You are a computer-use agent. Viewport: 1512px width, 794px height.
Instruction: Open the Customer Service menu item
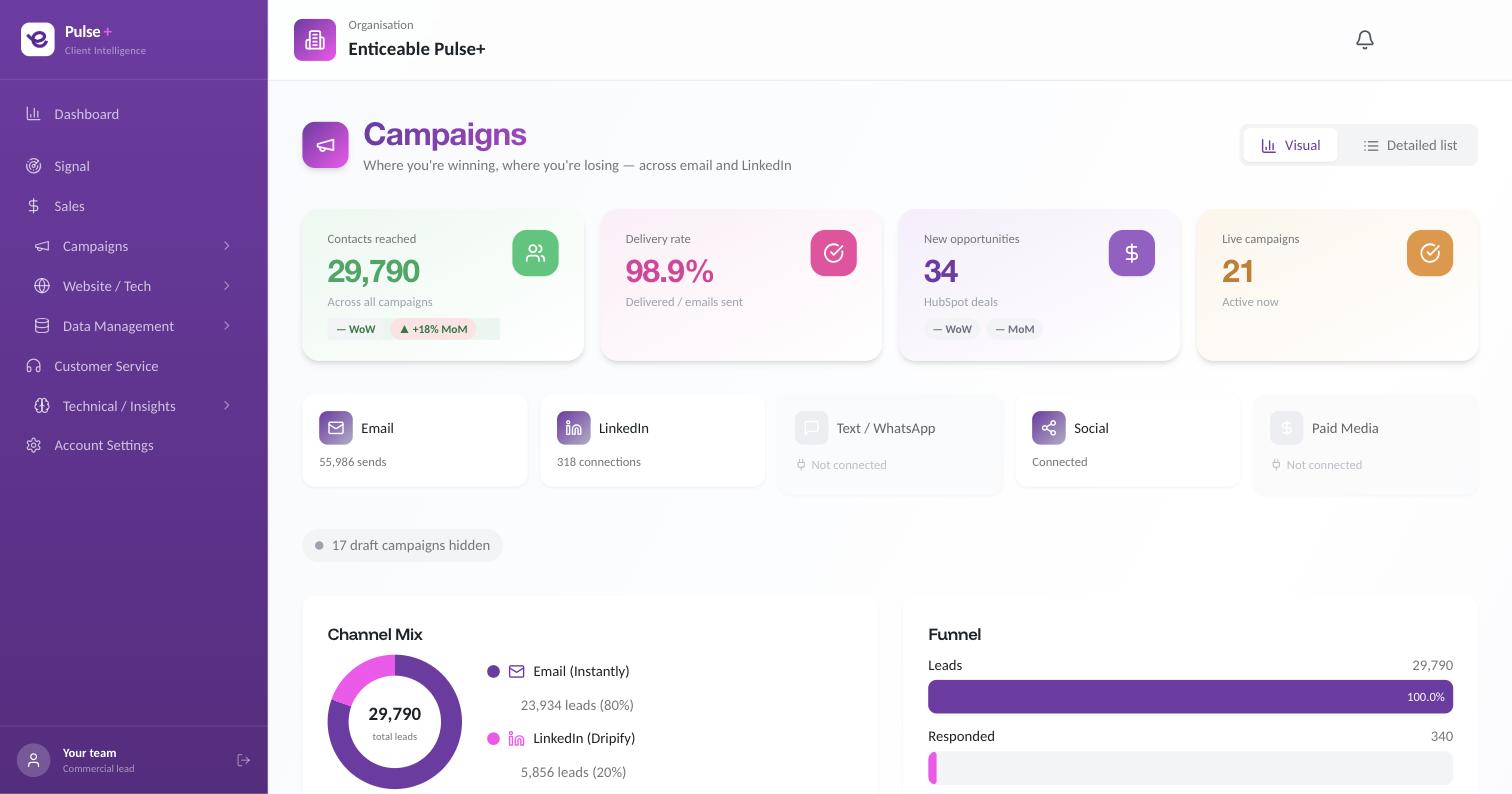(x=134, y=366)
